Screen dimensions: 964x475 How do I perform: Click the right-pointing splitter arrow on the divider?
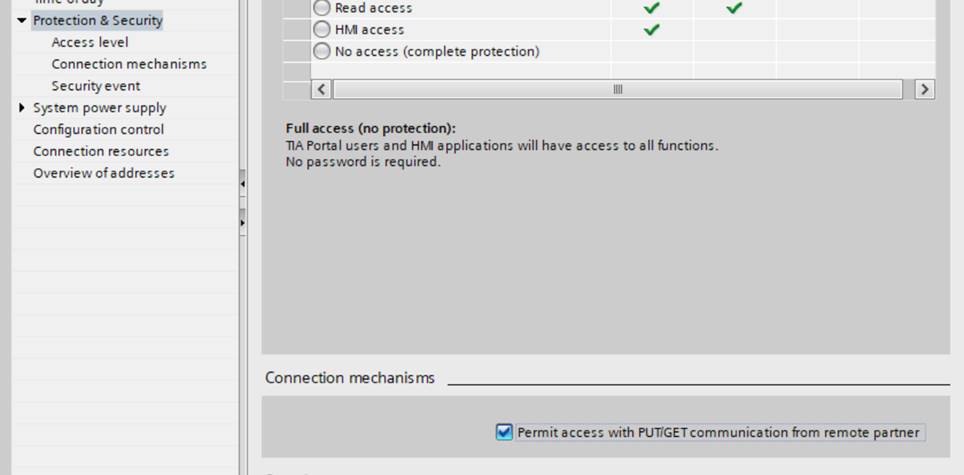[x=243, y=221]
